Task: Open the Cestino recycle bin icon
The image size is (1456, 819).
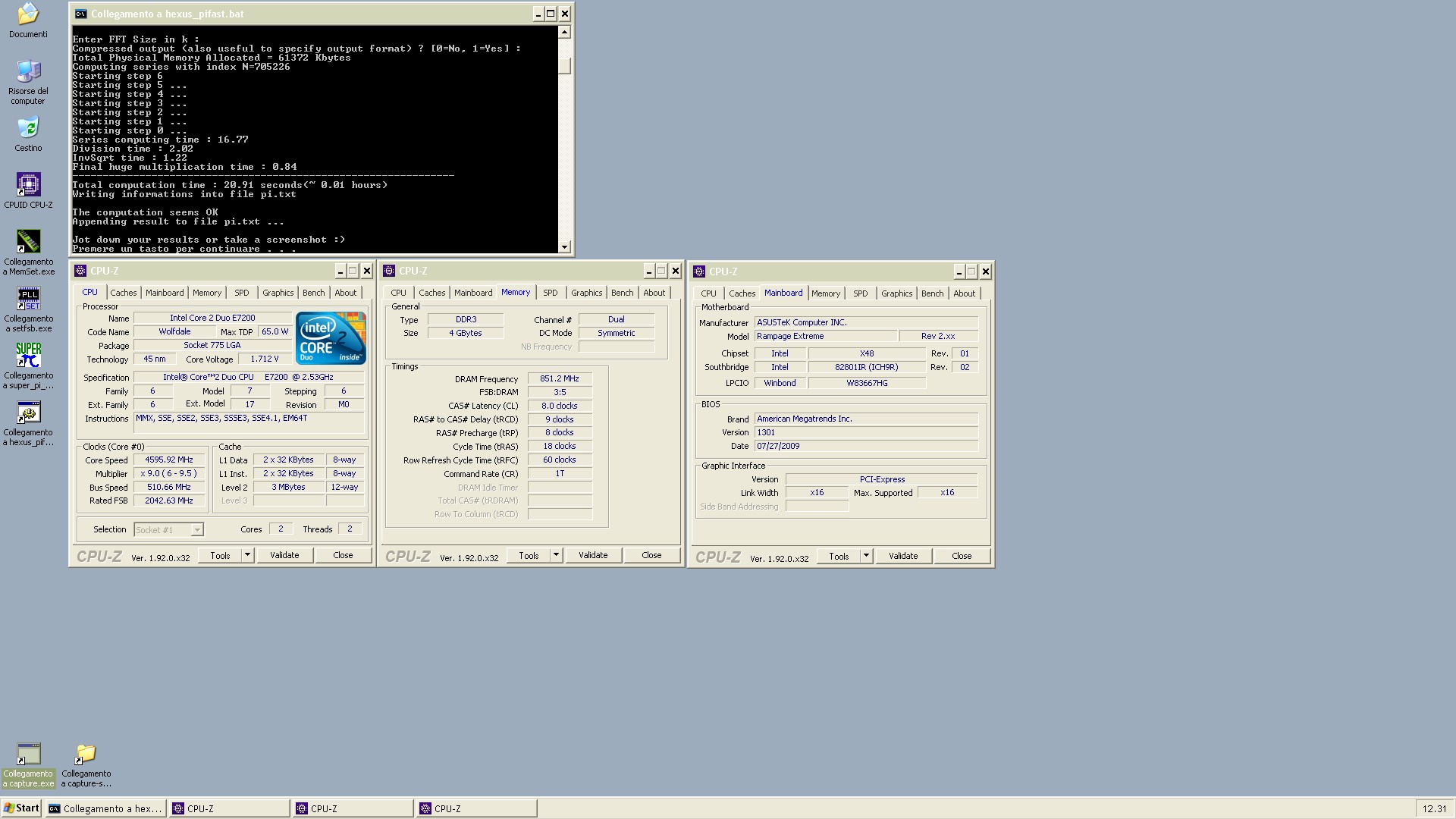Action: pos(28,128)
